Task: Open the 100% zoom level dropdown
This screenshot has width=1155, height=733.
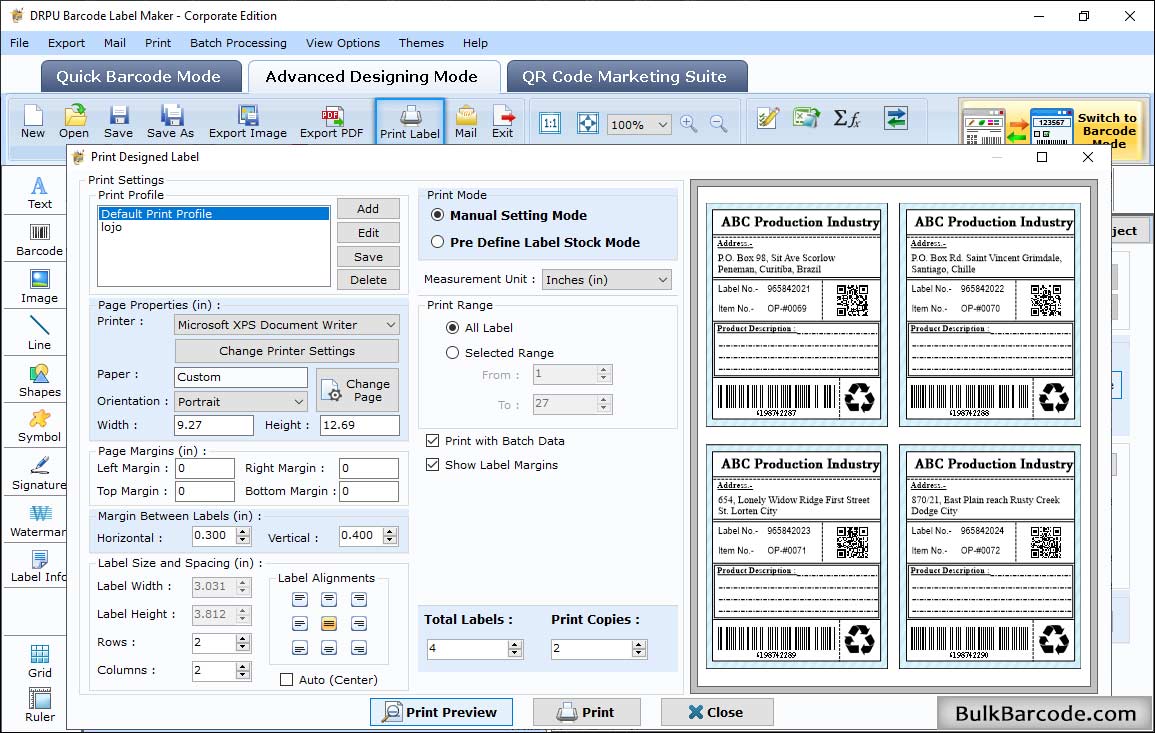Action: (x=639, y=124)
